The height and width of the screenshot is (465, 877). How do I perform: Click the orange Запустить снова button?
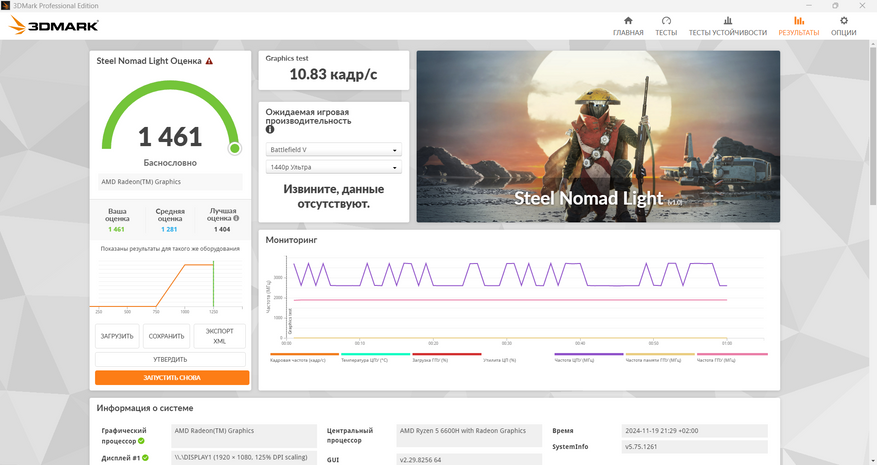172,378
